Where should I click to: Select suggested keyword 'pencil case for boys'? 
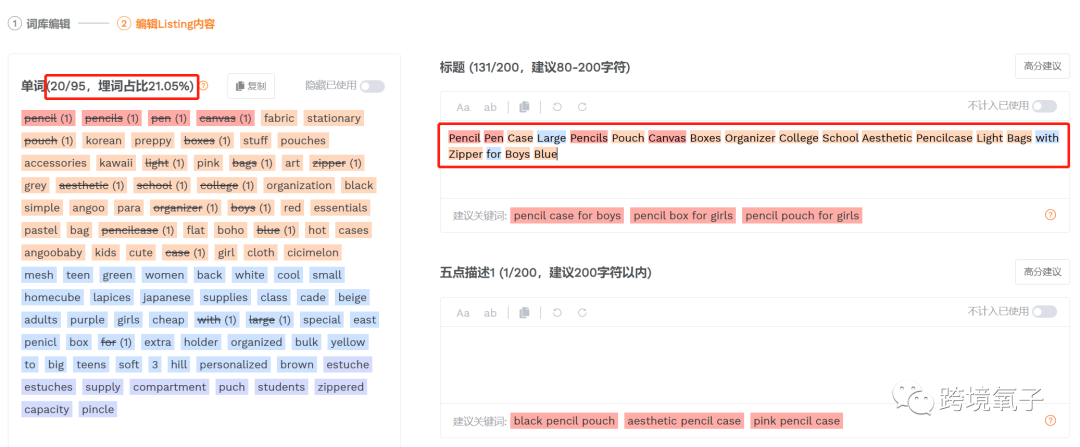pos(568,216)
